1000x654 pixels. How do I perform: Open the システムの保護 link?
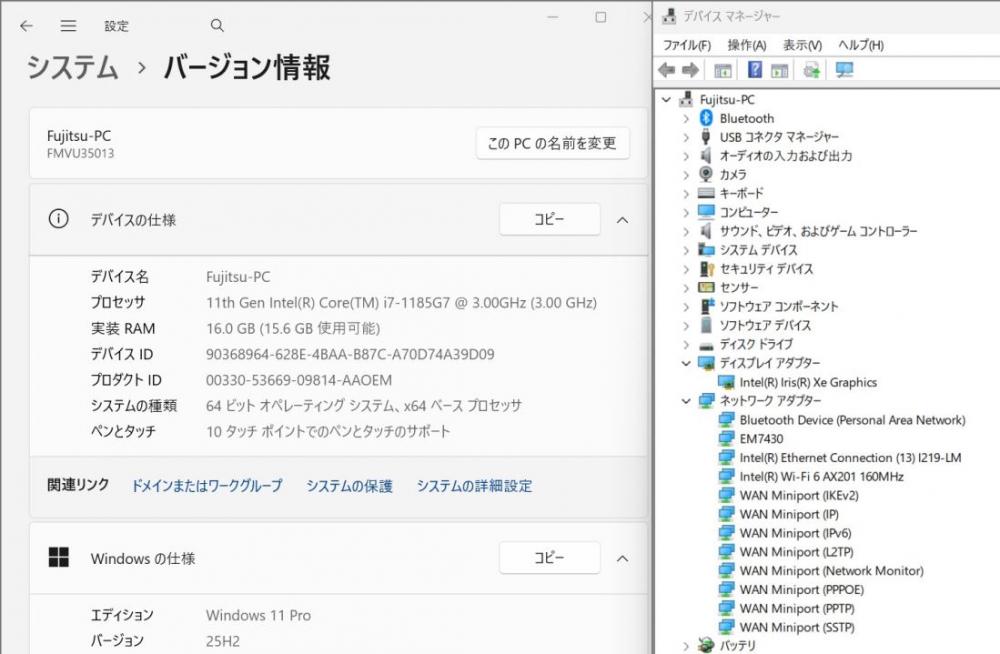(x=349, y=486)
